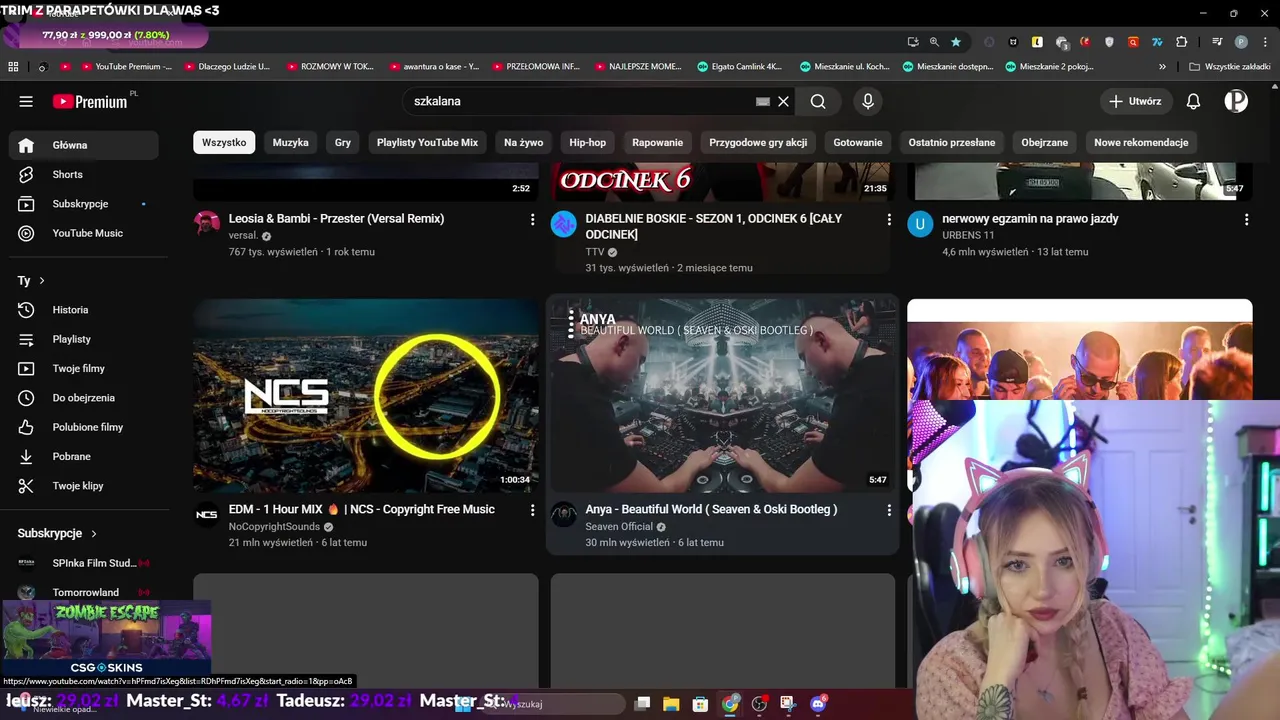1280x720 pixels.
Task: Select the Gry filter chip
Action: 343,143
